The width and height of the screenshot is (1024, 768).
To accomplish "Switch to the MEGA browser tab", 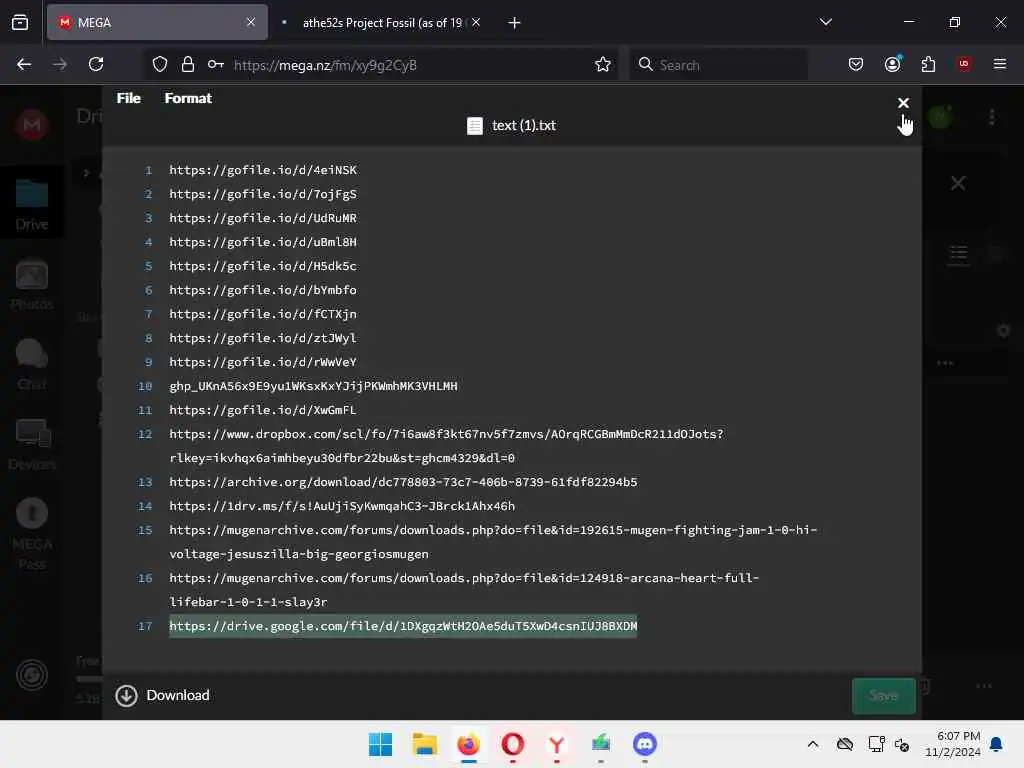I will click(x=157, y=22).
